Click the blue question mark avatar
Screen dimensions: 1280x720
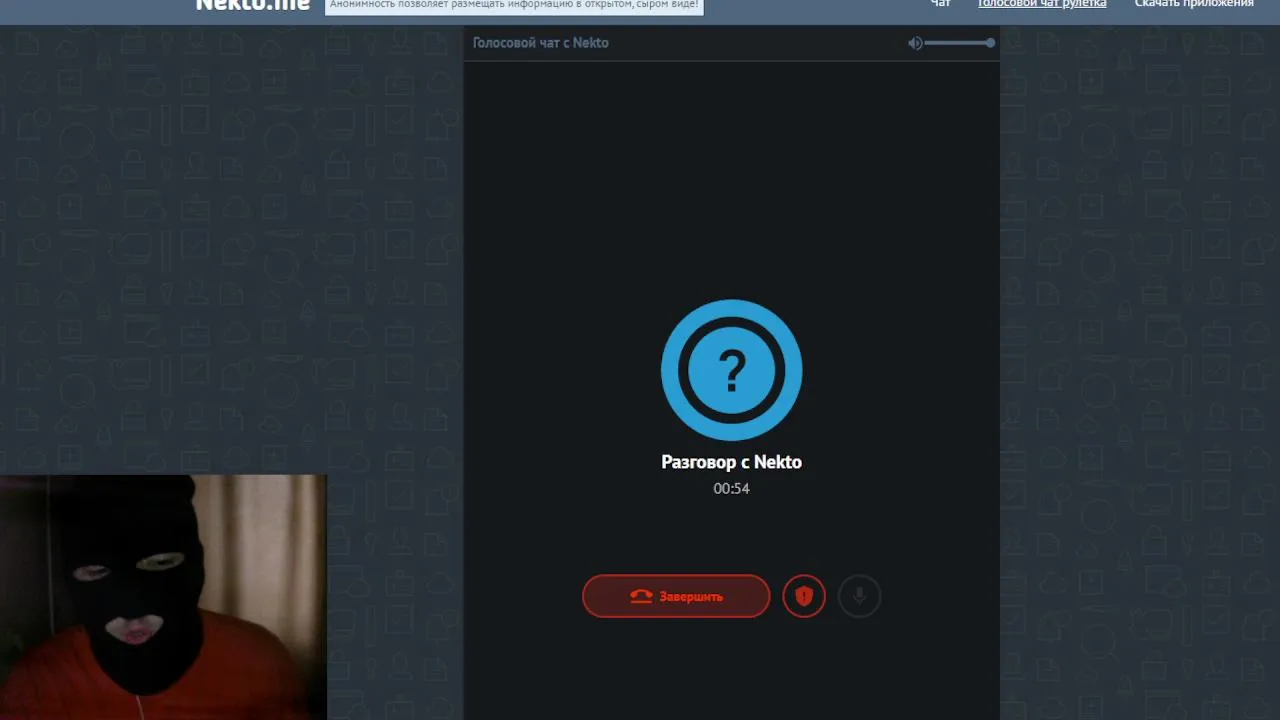pyautogui.click(x=732, y=370)
